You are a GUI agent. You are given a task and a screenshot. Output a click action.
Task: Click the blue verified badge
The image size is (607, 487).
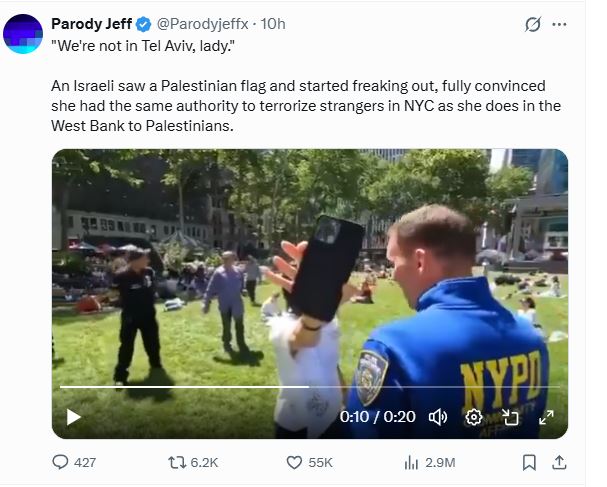(x=144, y=24)
